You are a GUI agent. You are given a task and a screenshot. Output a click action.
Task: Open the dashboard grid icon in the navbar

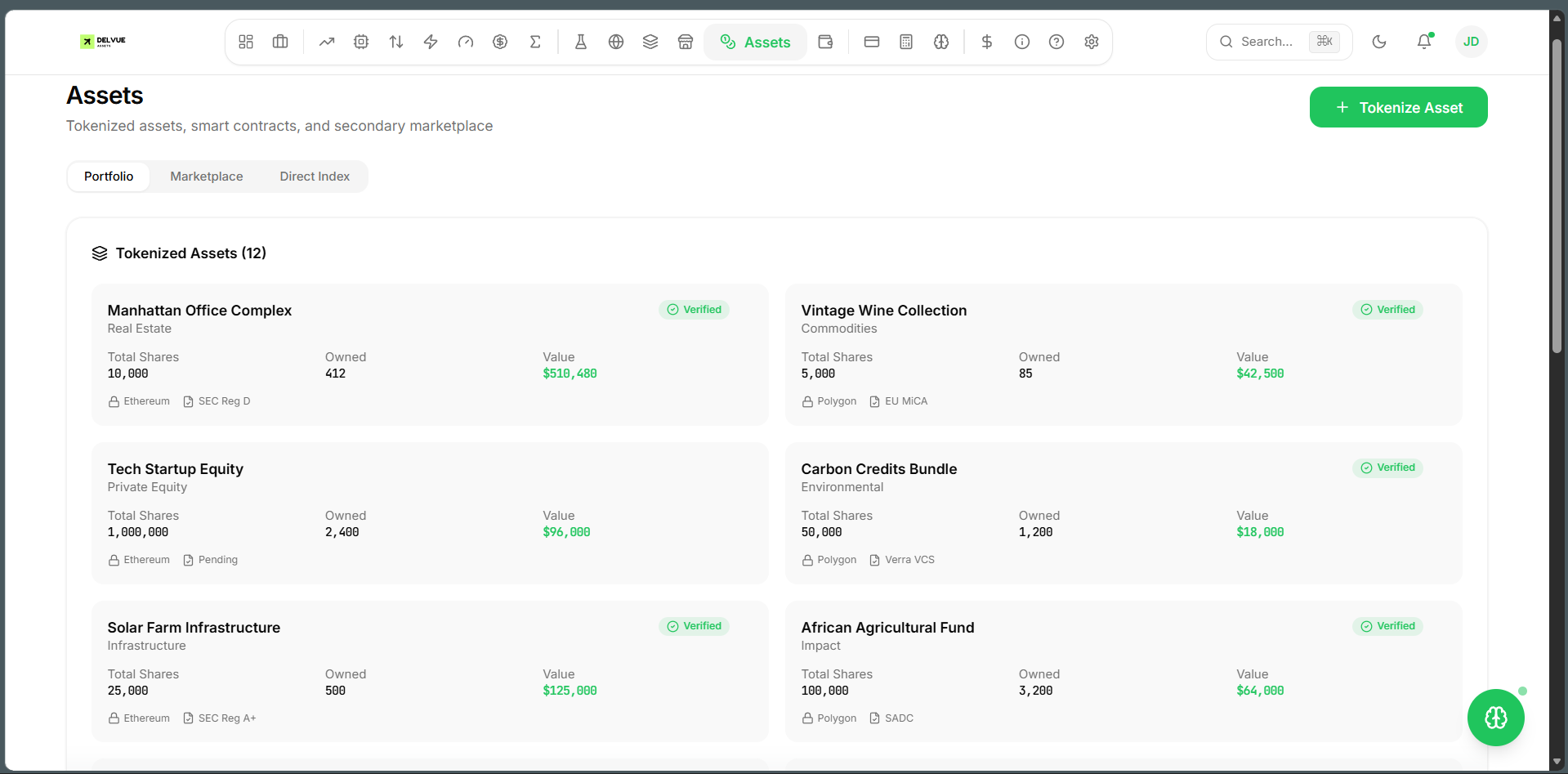pyautogui.click(x=246, y=42)
